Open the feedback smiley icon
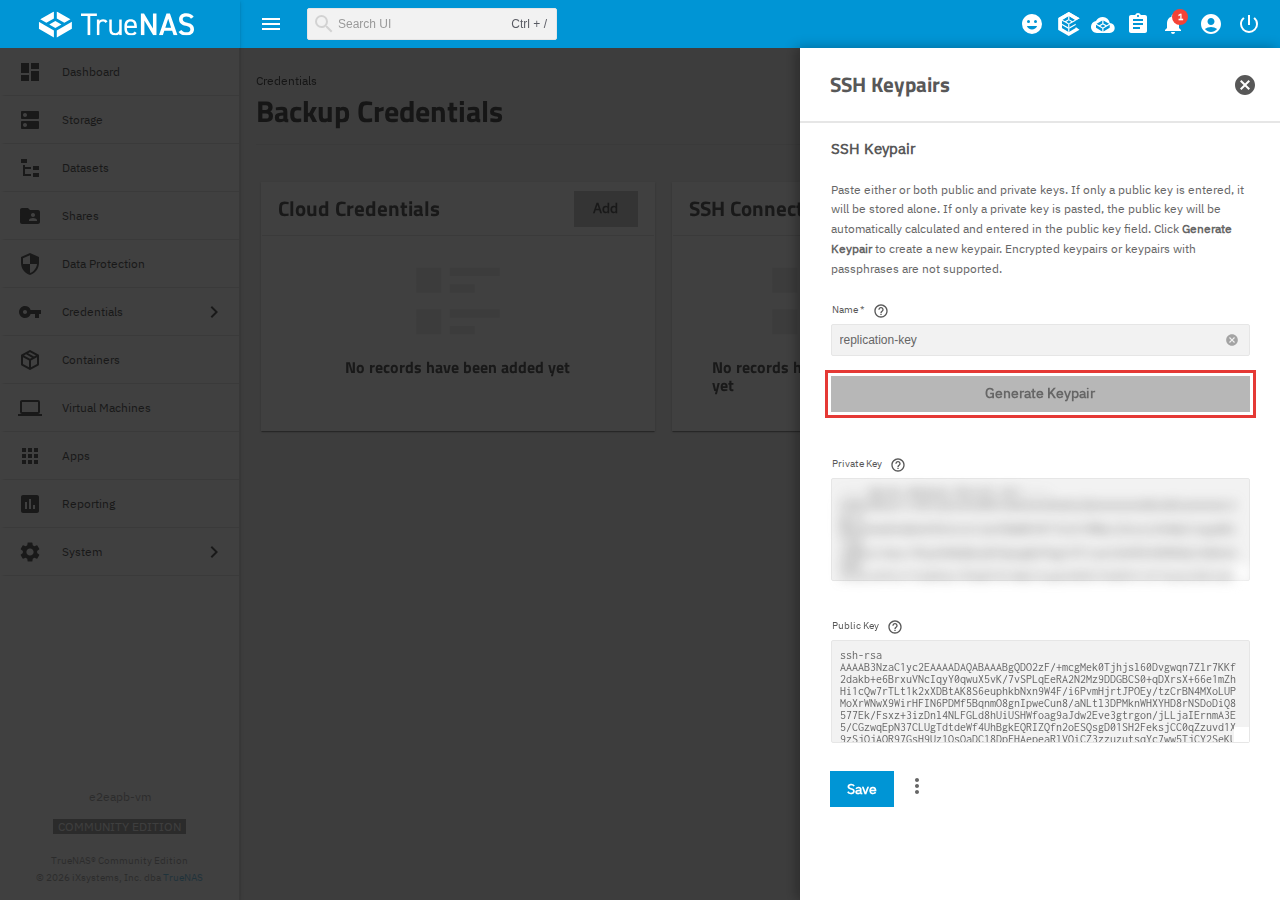The image size is (1280, 900). (1032, 24)
